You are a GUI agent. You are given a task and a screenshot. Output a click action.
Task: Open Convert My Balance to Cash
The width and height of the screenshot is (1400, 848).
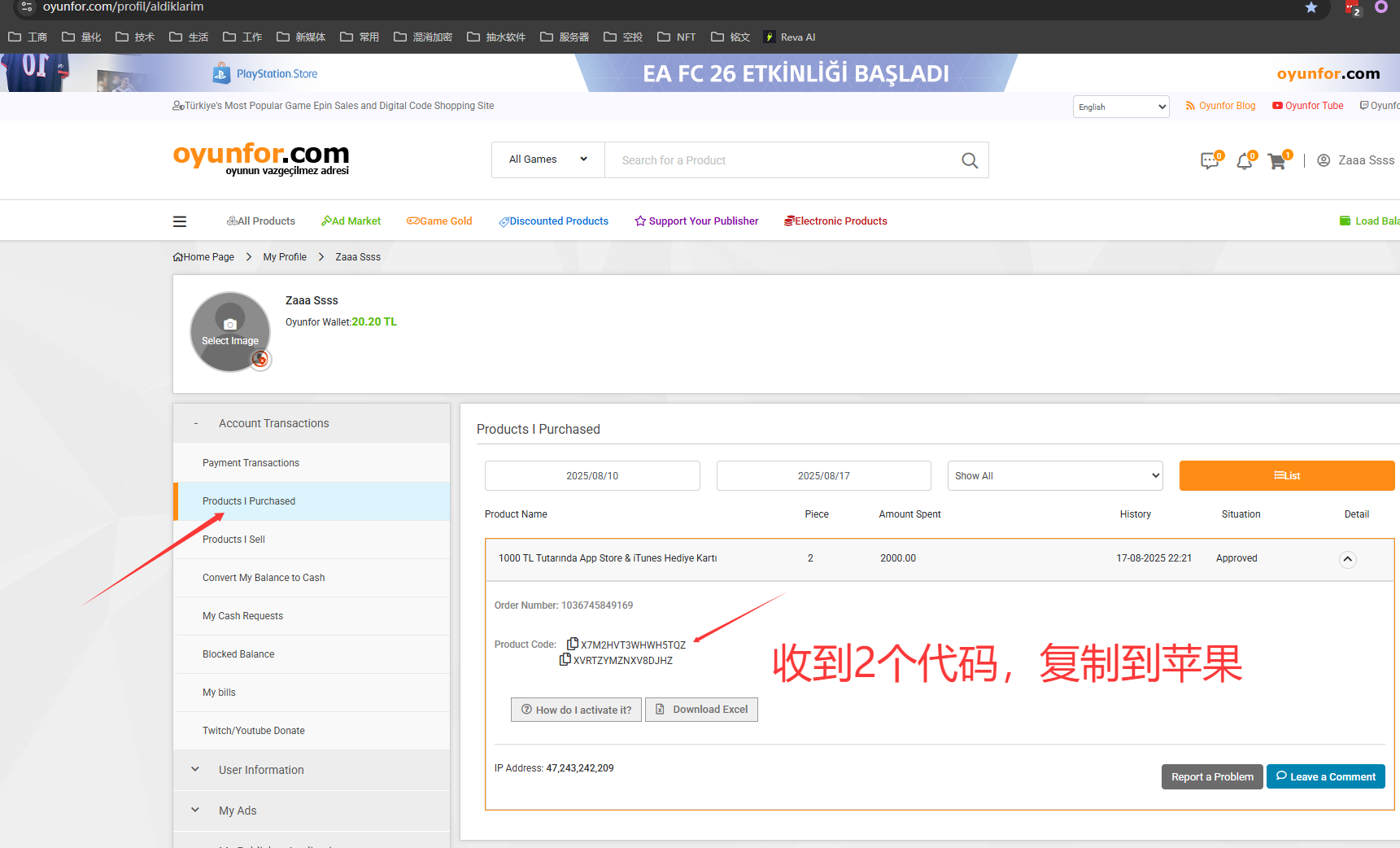pyautogui.click(x=312, y=578)
